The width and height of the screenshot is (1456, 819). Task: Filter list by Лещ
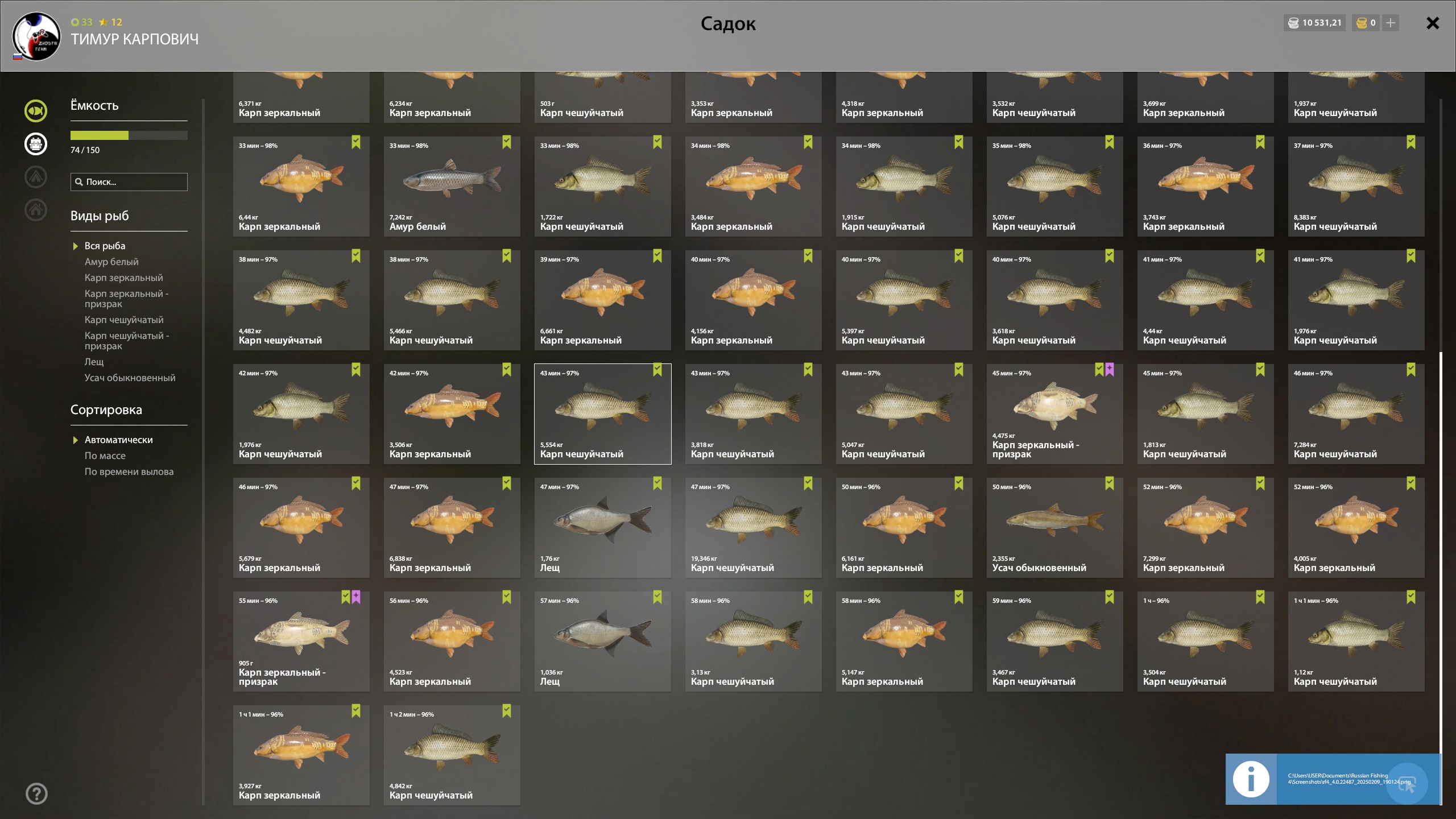(94, 362)
